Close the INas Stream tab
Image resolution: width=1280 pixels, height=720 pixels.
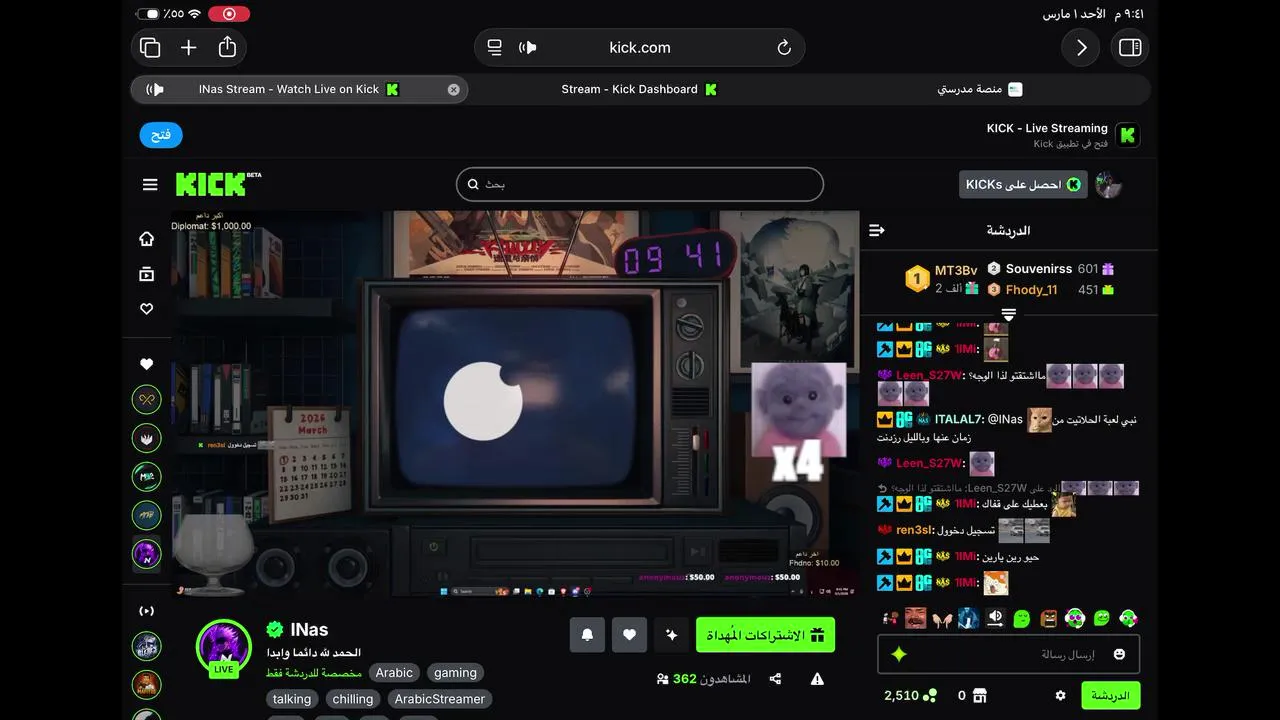point(453,89)
